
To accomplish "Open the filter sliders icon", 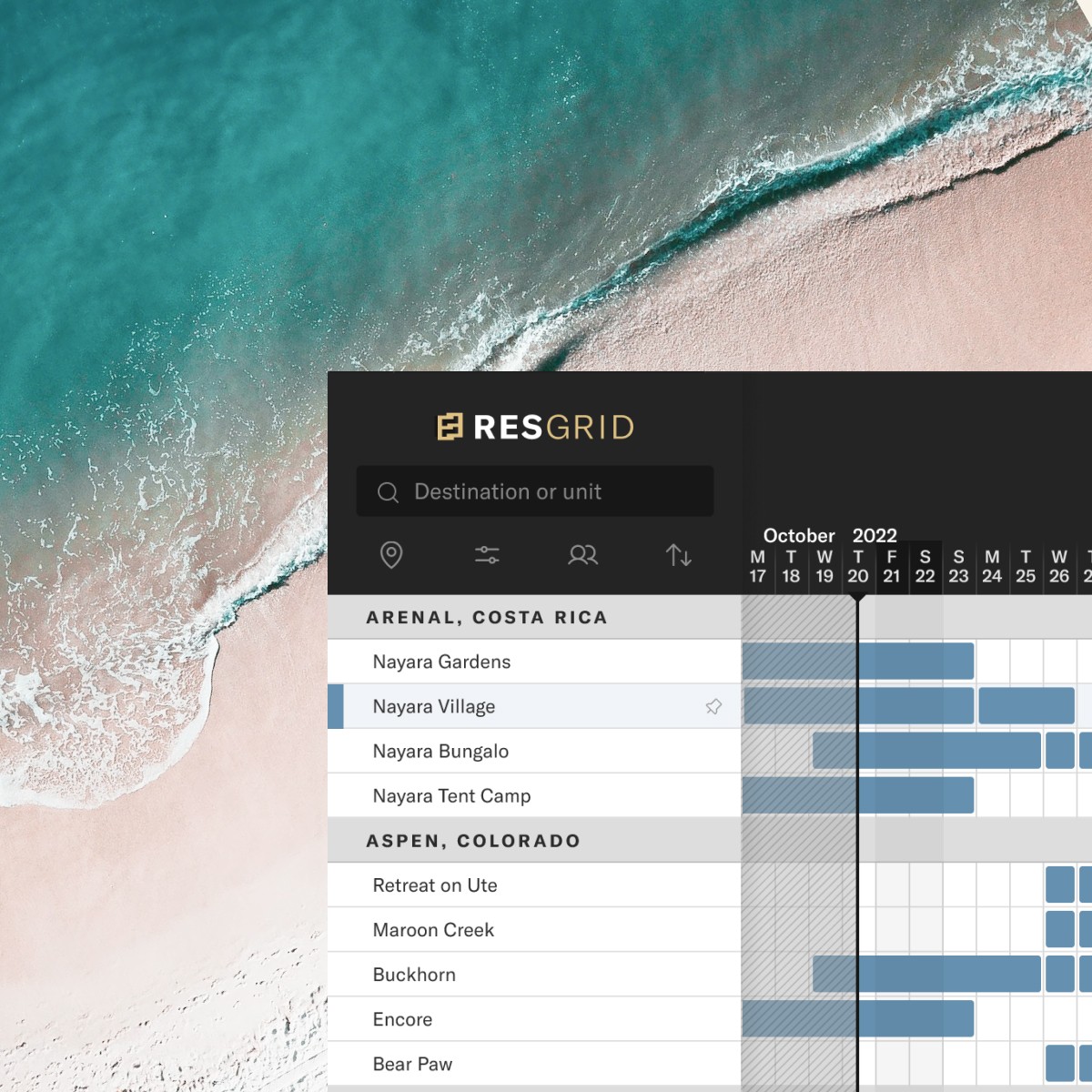I will tap(487, 554).
